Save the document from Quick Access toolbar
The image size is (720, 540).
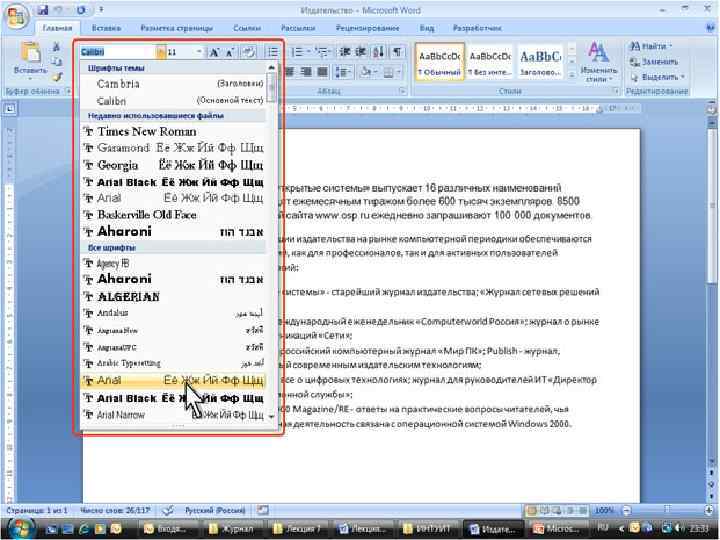pos(42,9)
